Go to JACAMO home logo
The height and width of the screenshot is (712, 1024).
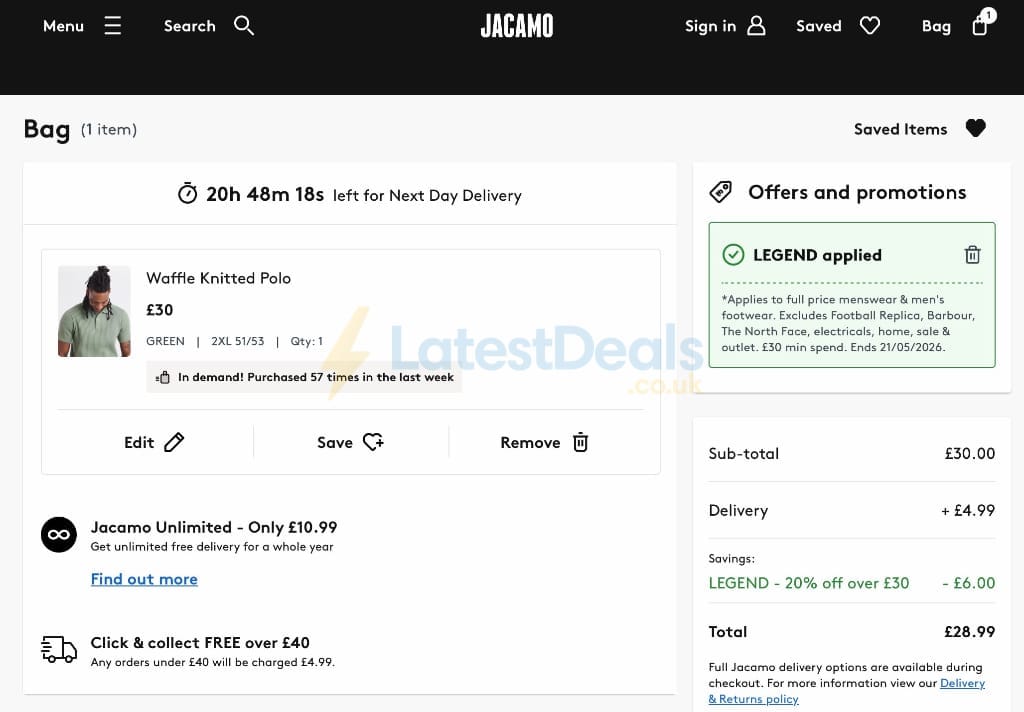point(517,26)
